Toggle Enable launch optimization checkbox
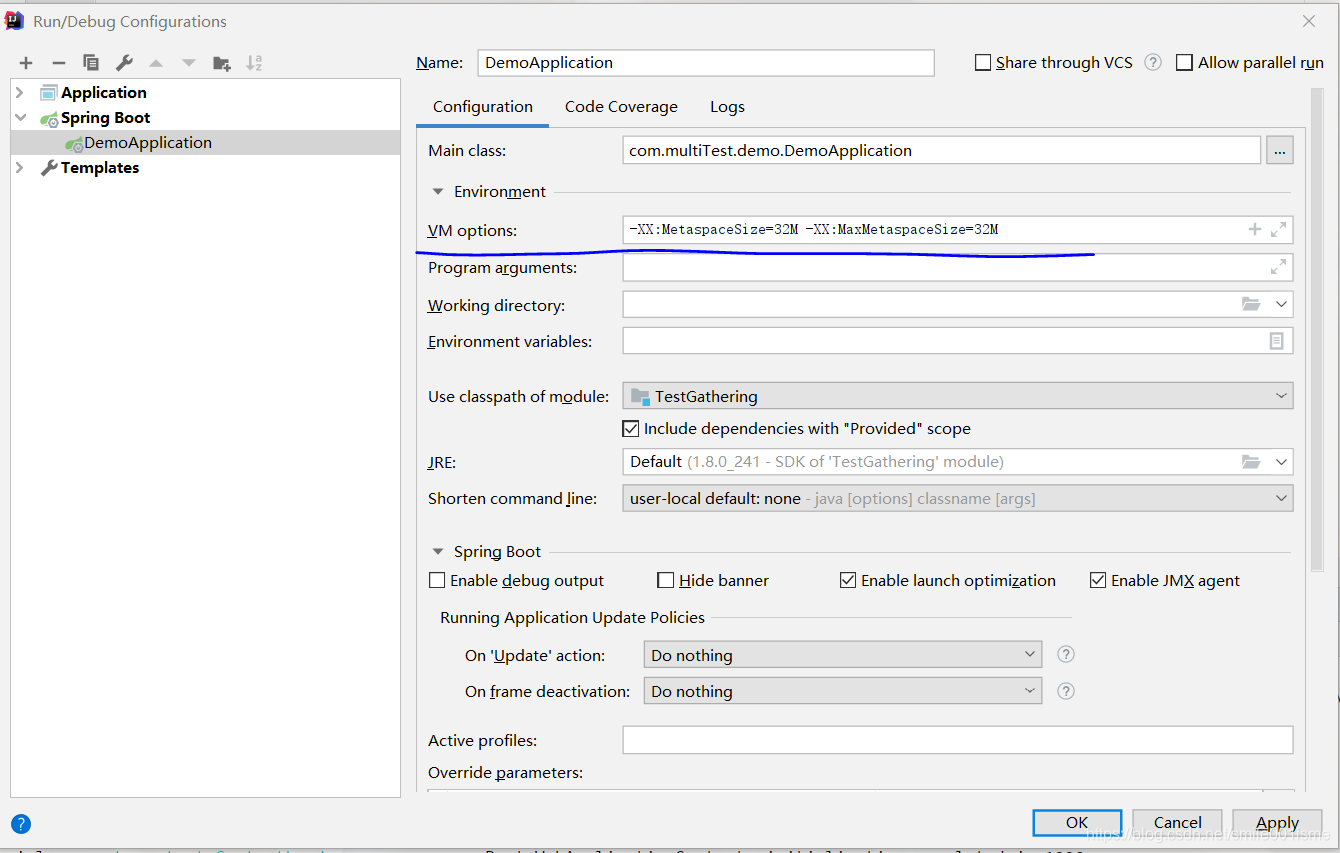This screenshot has width=1340, height=853. [x=848, y=580]
